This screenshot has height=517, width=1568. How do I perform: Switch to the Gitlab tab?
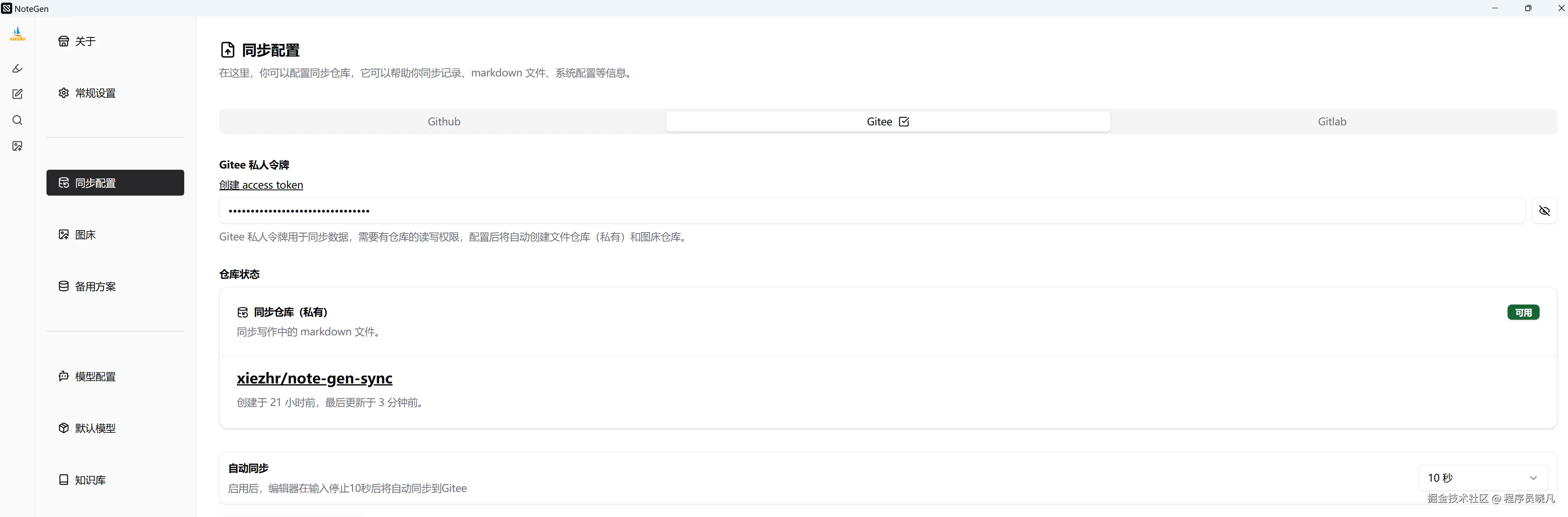(1331, 122)
